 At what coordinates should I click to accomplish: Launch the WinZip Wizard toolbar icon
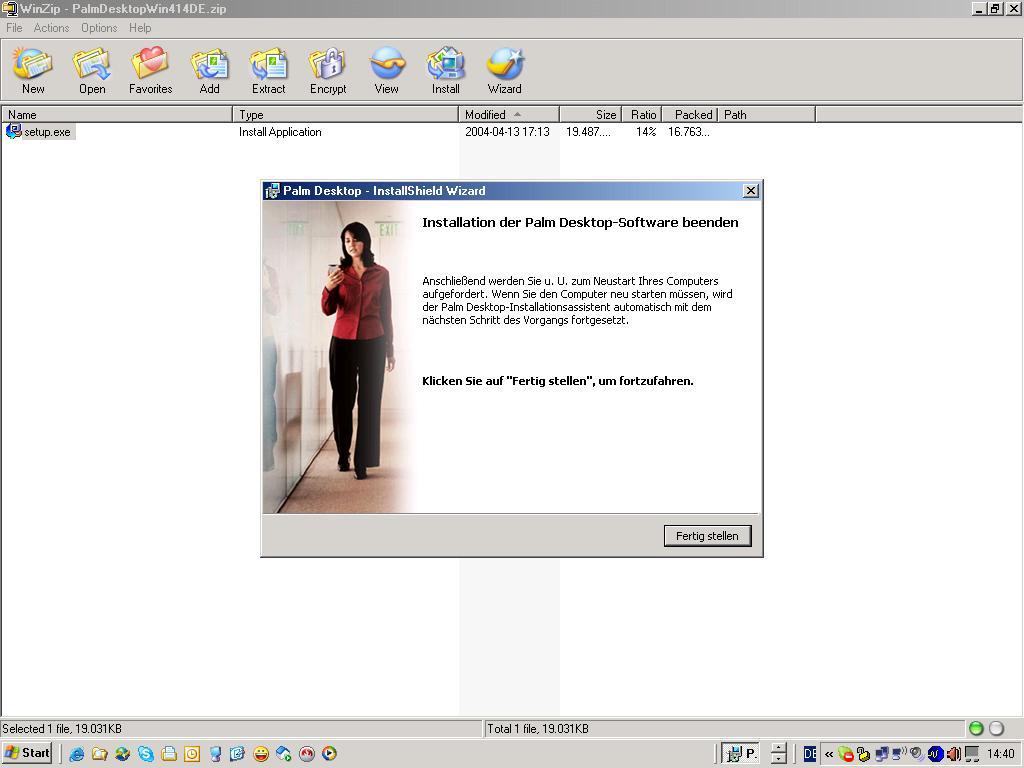[x=505, y=71]
